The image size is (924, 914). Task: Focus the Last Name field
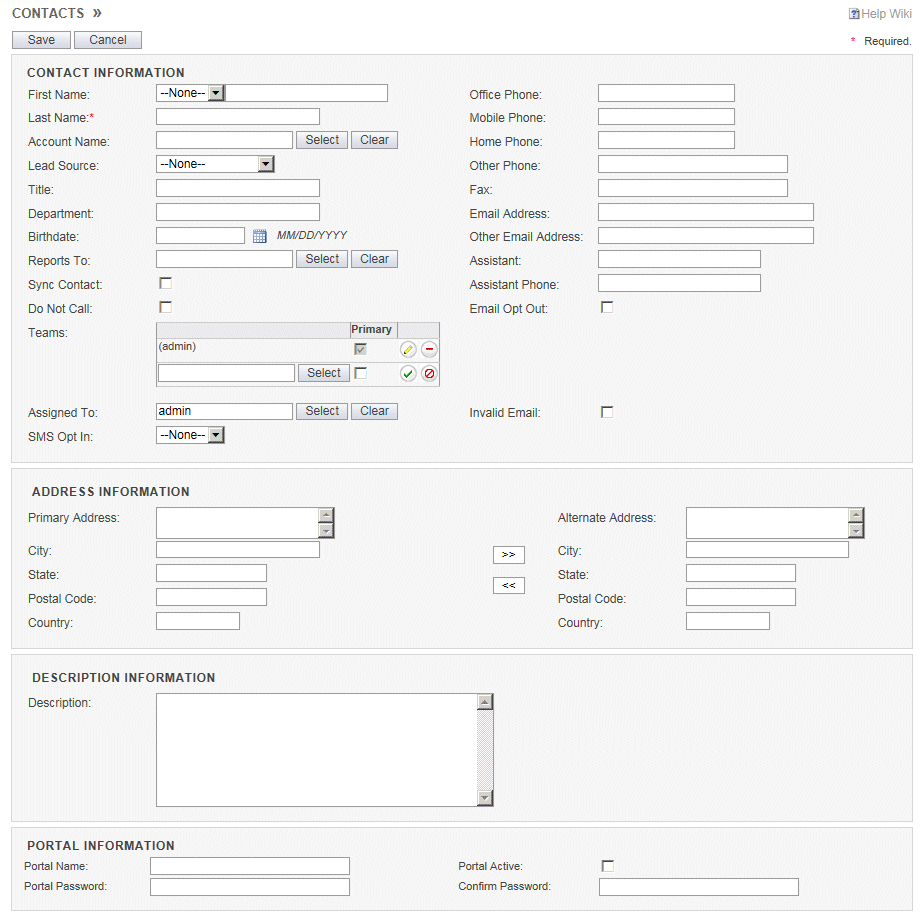coord(238,117)
